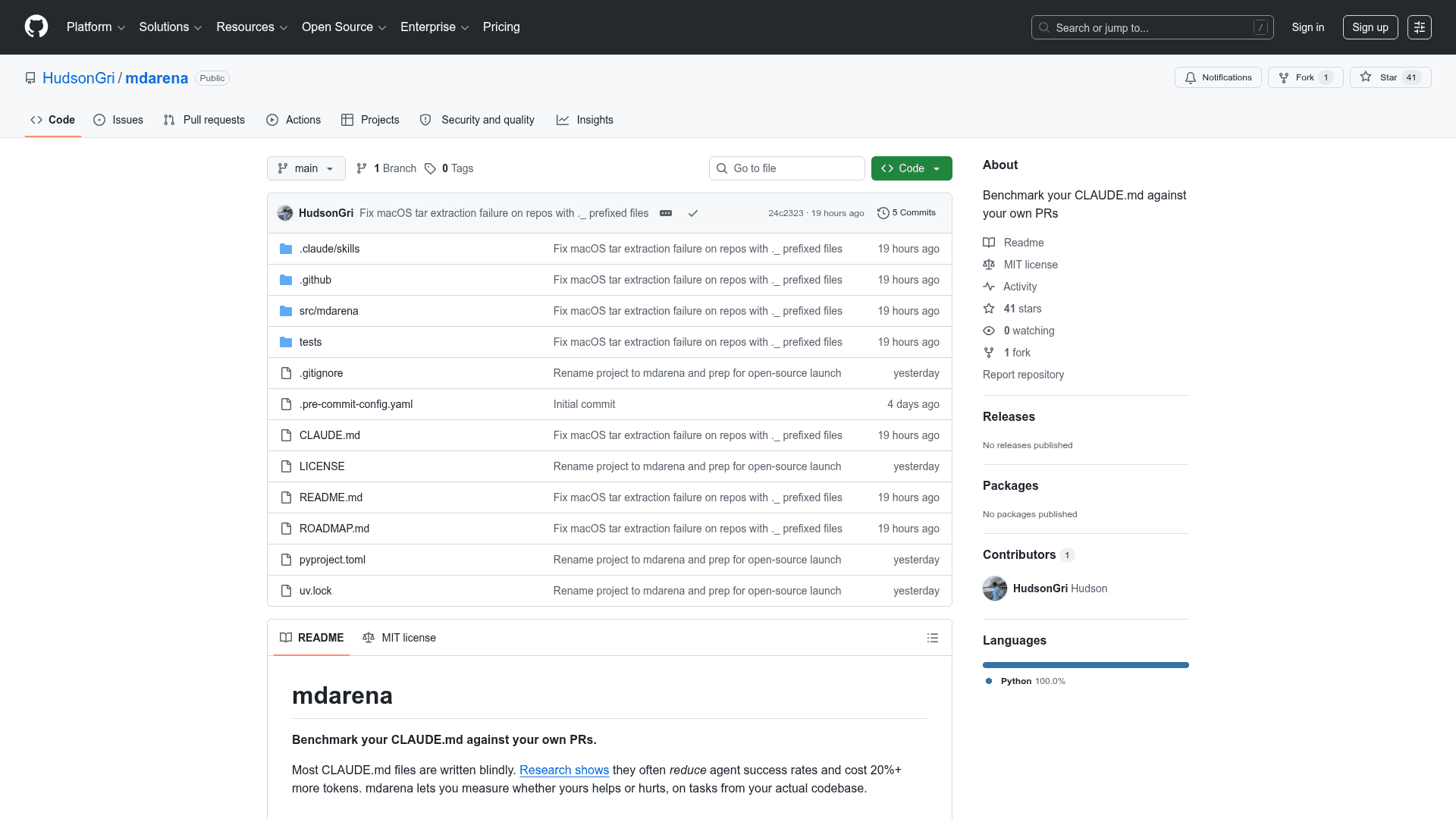
Task: Click the Sign up button
Action: (1370, 27)
